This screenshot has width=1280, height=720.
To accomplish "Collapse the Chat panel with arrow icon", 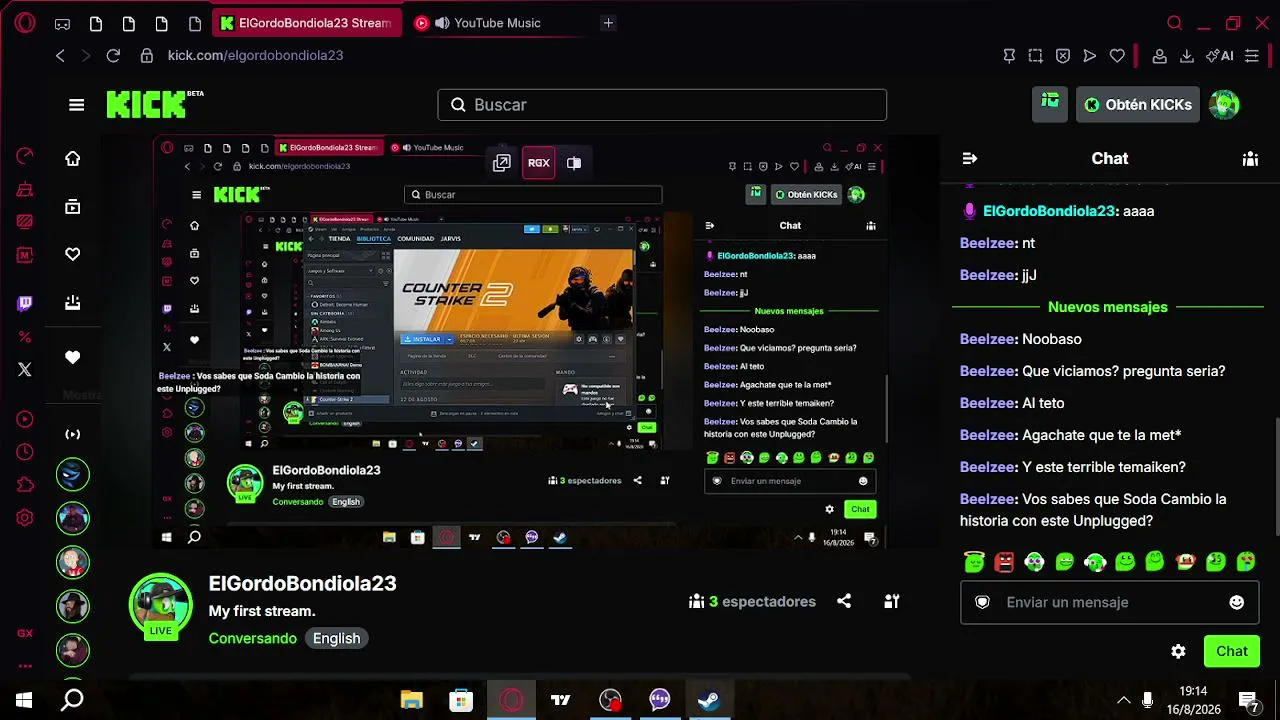I will (x=969, y=158).
